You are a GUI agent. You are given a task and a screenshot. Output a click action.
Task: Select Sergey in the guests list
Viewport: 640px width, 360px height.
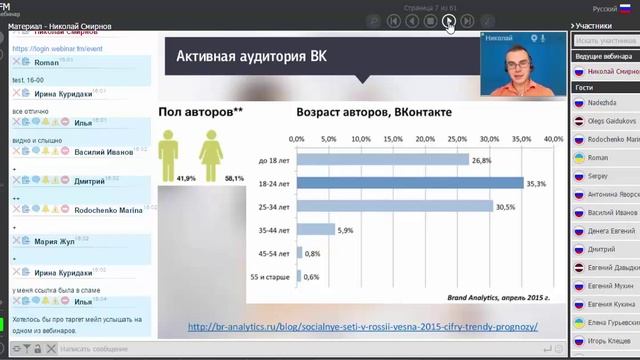pyautogui.click(x=606, y=176)
